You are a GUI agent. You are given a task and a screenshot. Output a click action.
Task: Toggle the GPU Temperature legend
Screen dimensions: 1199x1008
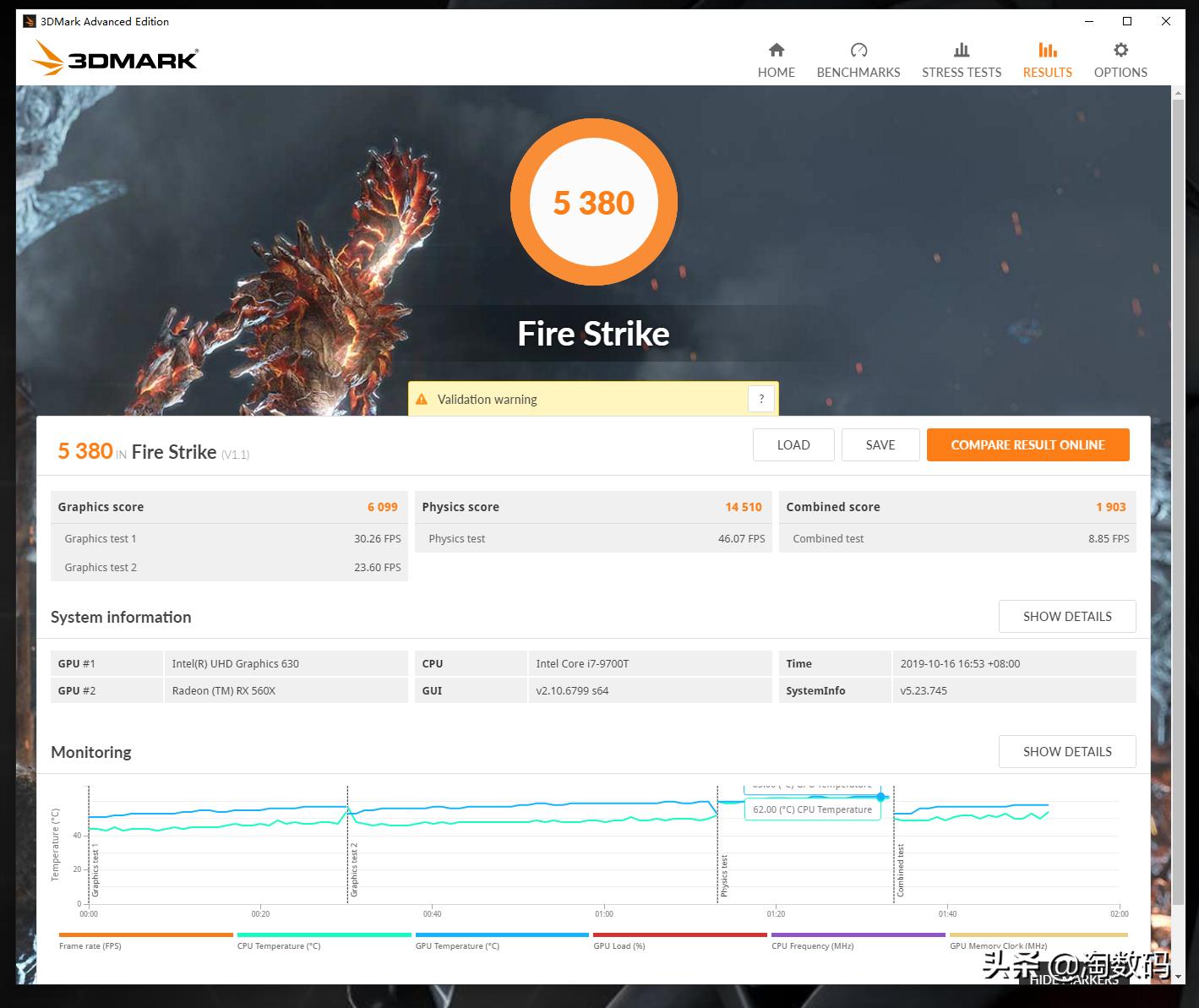(x=502, y=940)
